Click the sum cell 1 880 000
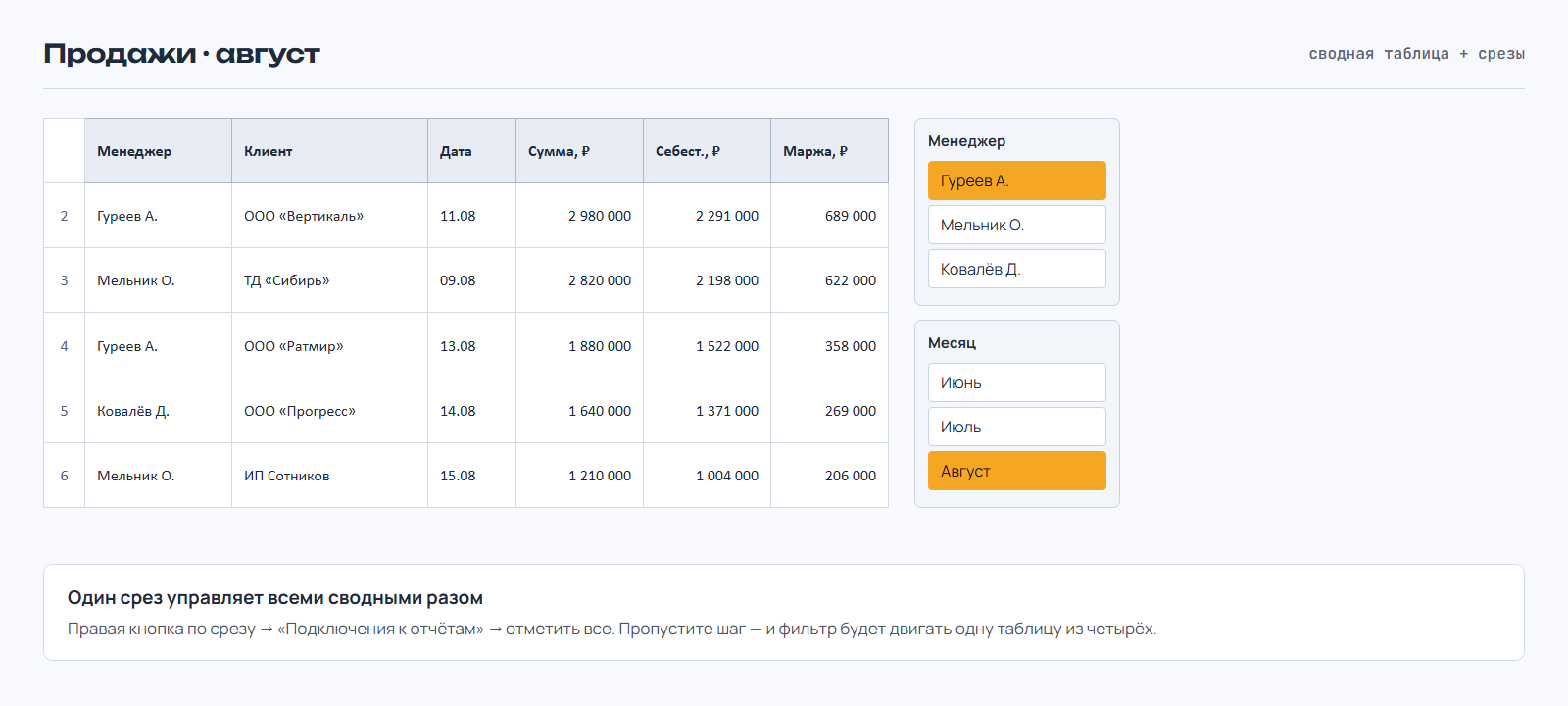The height and width of the screenshot is (706, 1568). click(x=580, y=346)
